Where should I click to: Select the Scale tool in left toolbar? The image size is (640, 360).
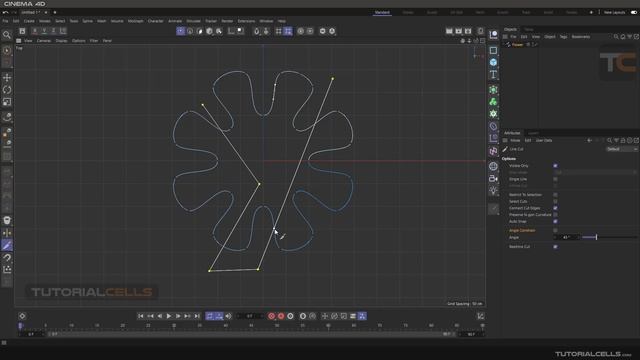coord(7,102)
